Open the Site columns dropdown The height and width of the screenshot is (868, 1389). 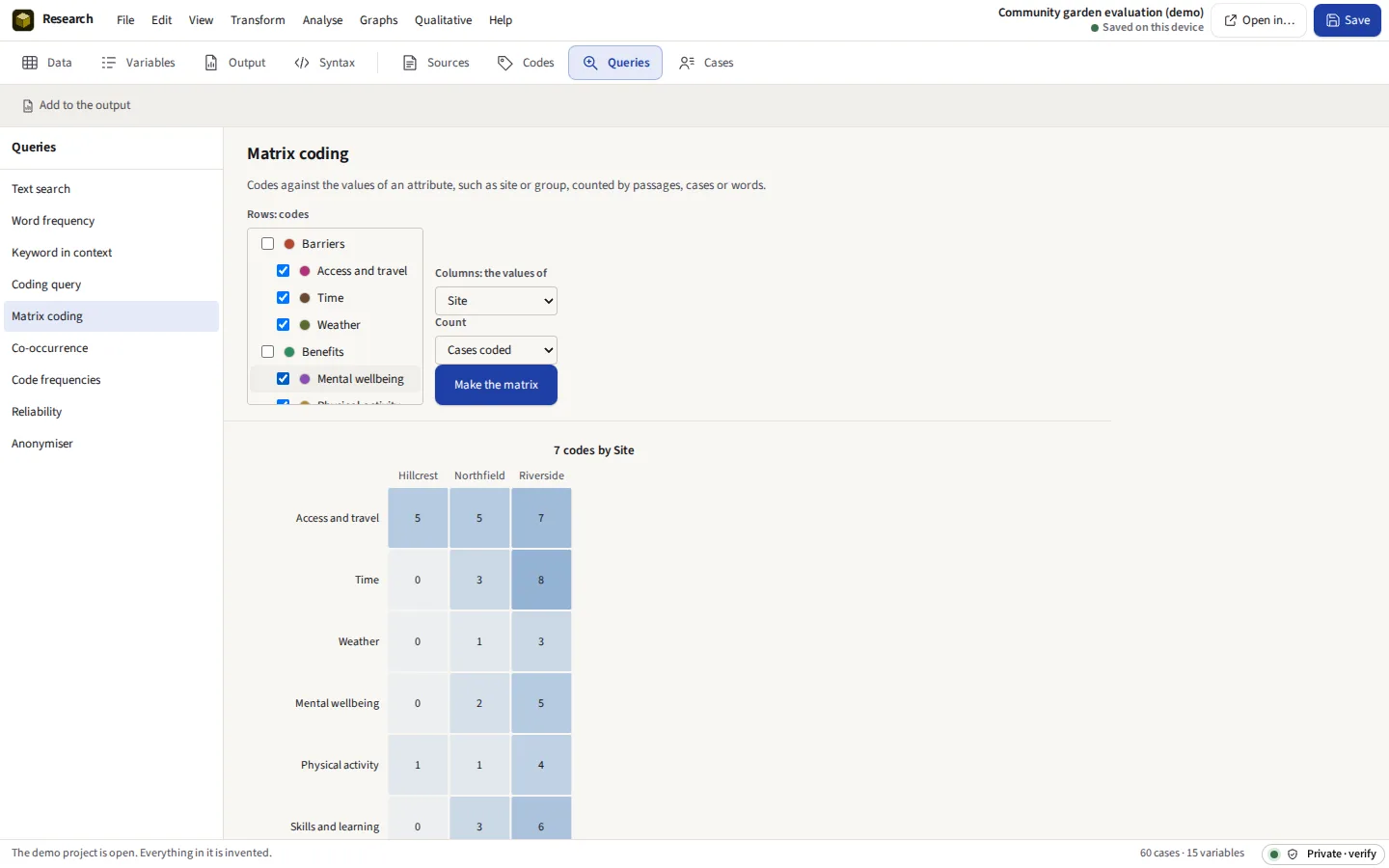[496, 301]
